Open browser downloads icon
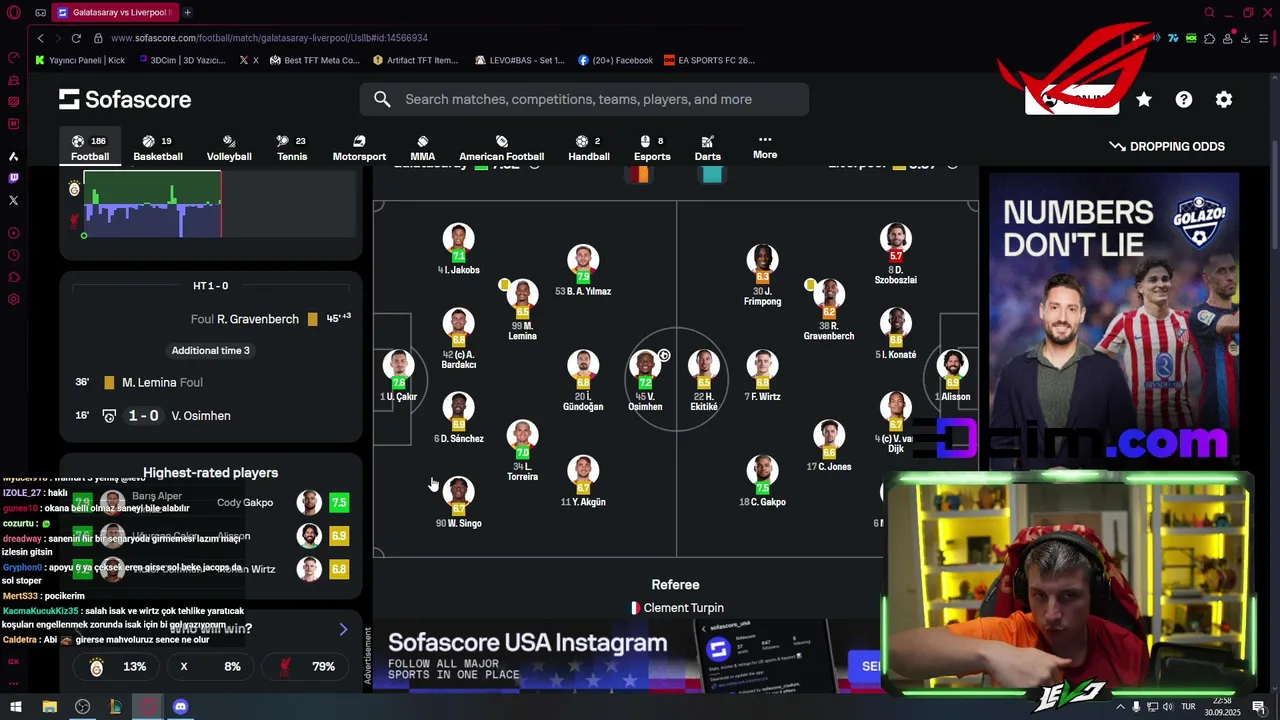The width and height of the screenshot is (1280, 720). tap(1245, 38)
